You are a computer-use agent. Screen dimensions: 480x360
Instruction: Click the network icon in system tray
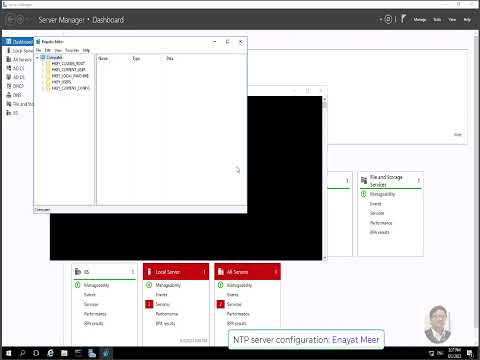point(431,353)
